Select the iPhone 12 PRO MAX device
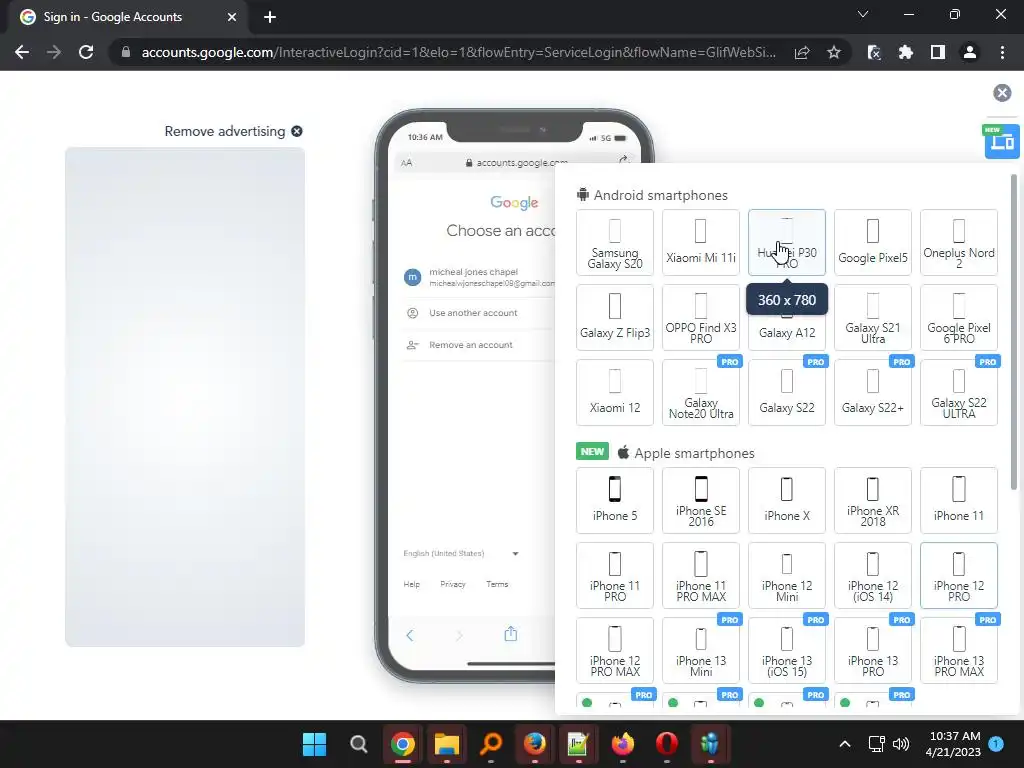 coord(615,650)
